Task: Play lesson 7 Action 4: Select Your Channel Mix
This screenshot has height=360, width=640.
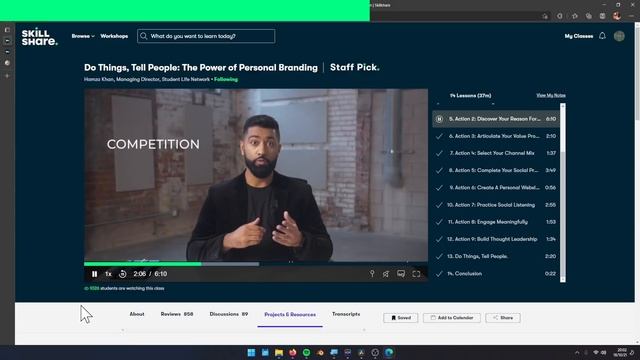Action: [x=496, y=153]
